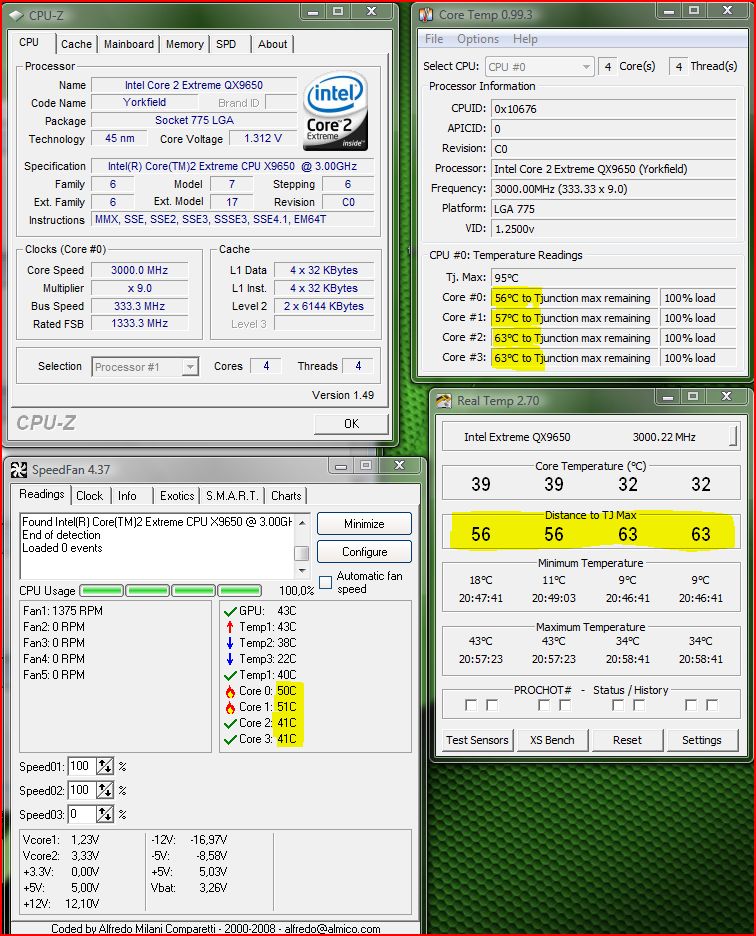The height and width of the screenshot is (936, 756).
Task: Open the Options menu in Core Temp
Action: point(478,39)
